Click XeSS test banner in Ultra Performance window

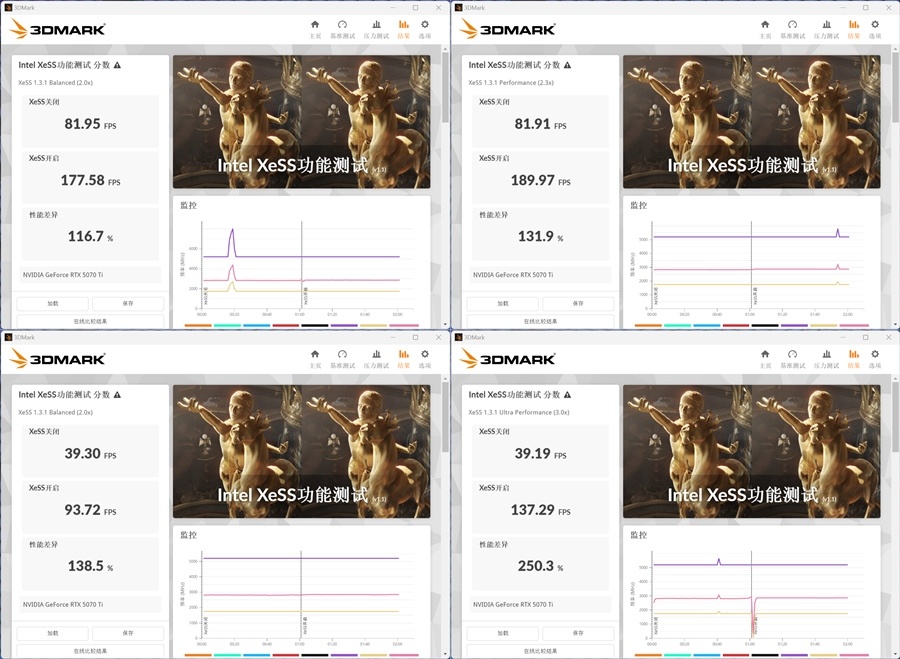click(x=751, y=451)
